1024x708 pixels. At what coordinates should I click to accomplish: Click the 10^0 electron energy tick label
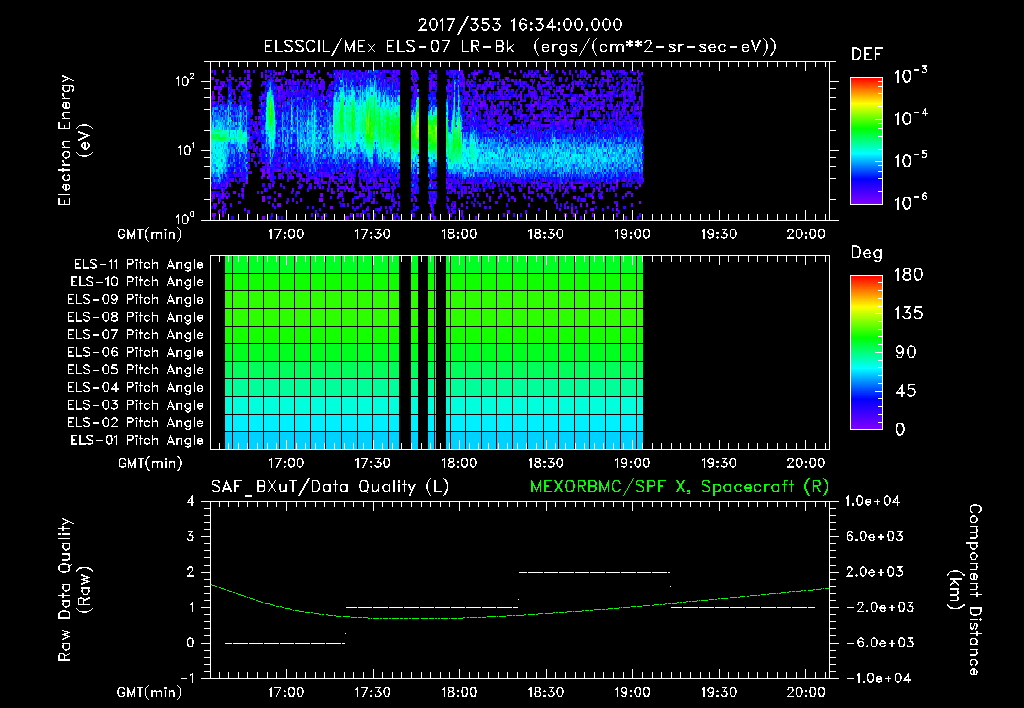pos(185,217)
